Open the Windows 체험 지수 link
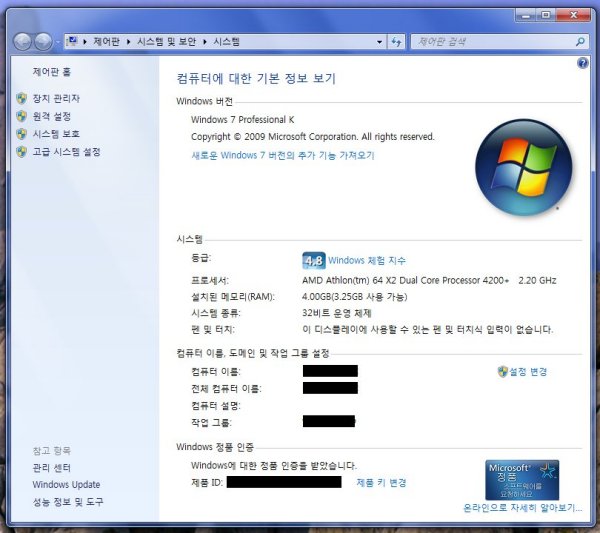 (367, 261)
